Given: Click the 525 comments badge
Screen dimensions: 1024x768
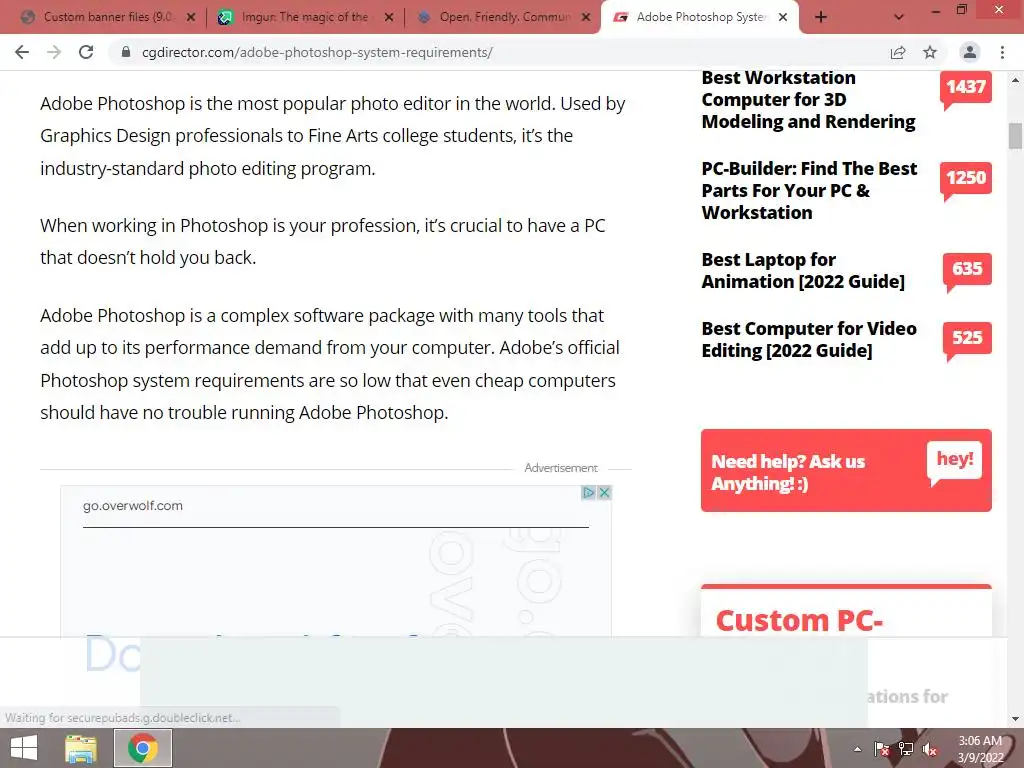Looking at the screenshot, I should (x=967, y=339).
